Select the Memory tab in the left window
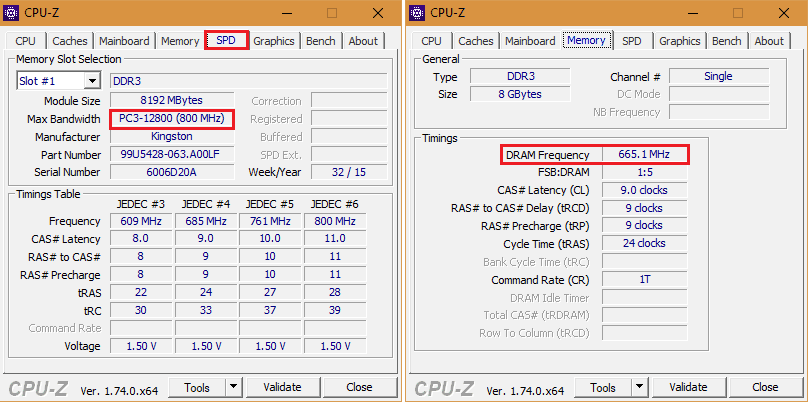 pyautogui.click(x=180, y=41)
